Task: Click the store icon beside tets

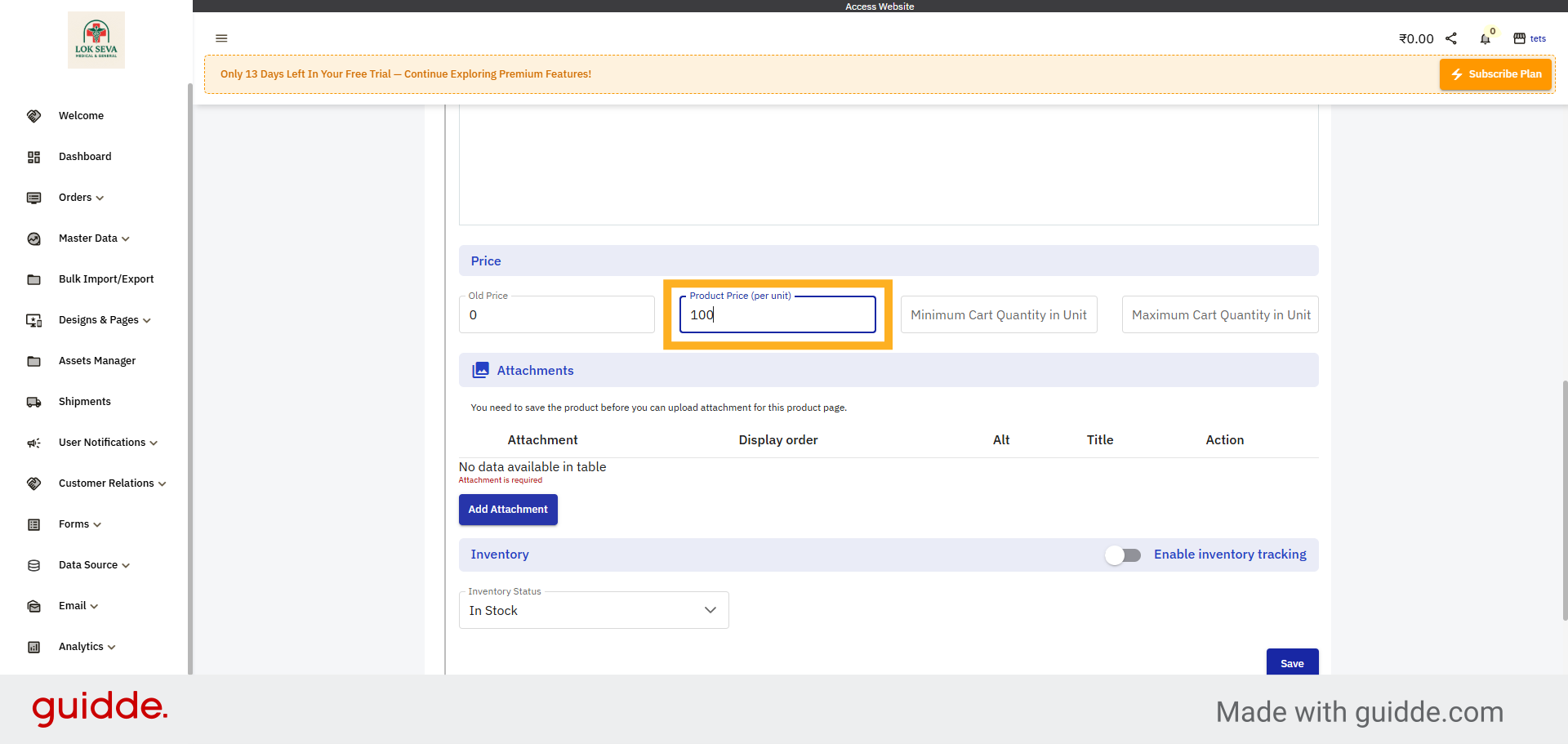Action: (1519, 38)
